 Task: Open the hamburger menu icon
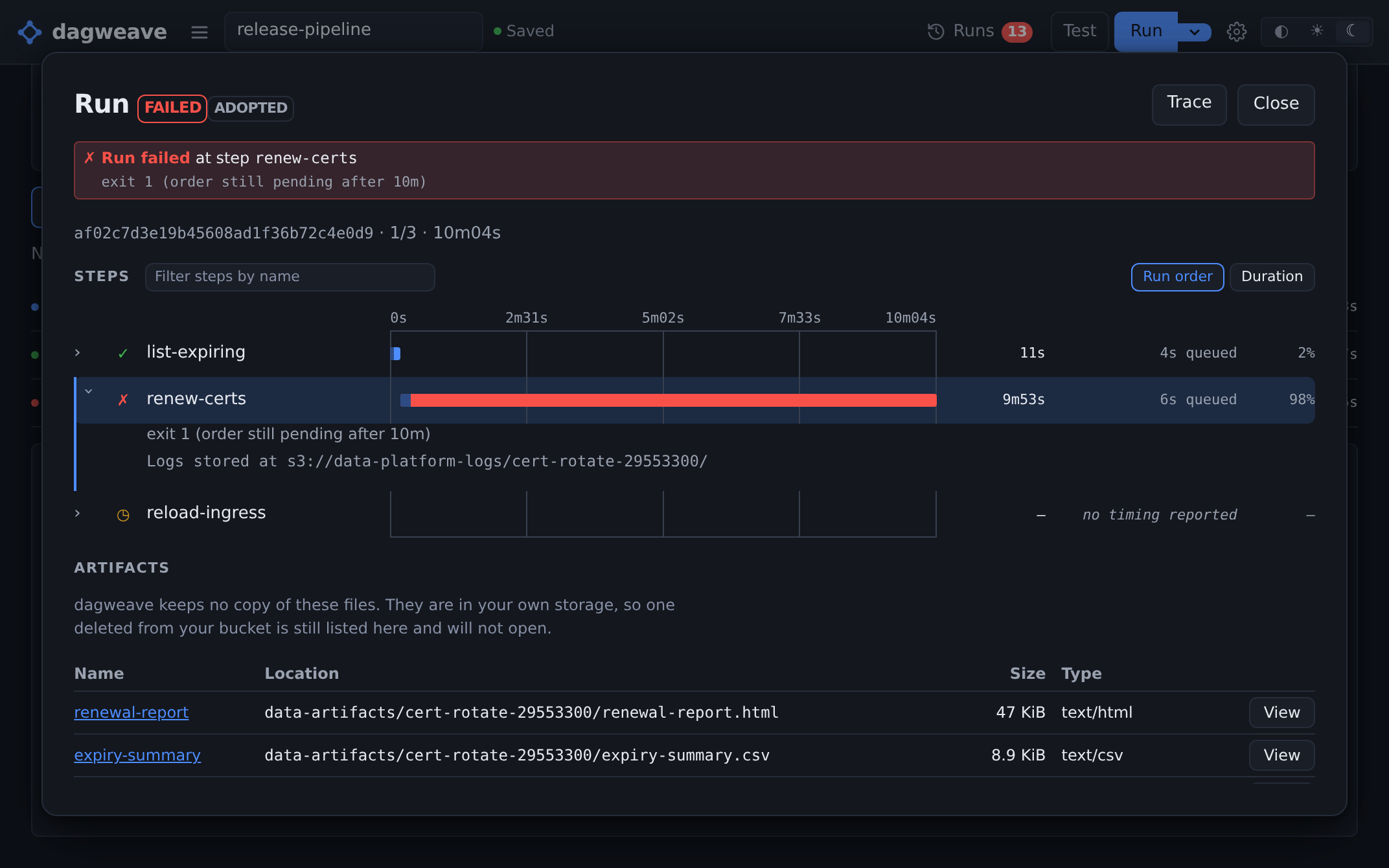[x=200, y=32]
